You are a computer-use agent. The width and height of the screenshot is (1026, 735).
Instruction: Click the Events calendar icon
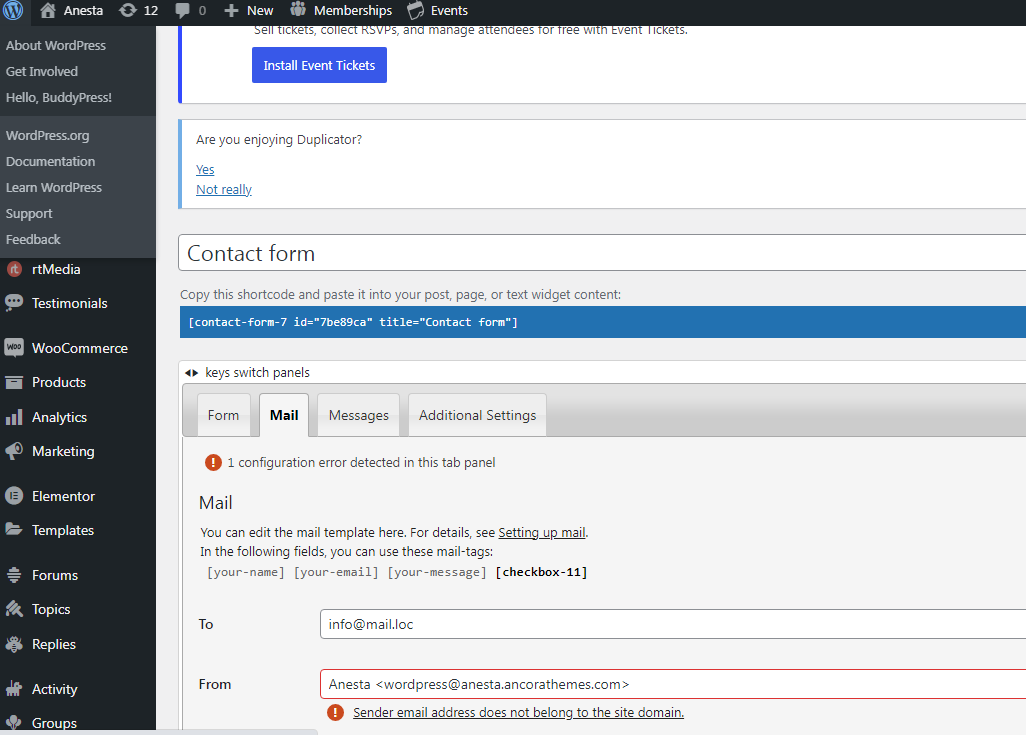click(x=416, y=10)
